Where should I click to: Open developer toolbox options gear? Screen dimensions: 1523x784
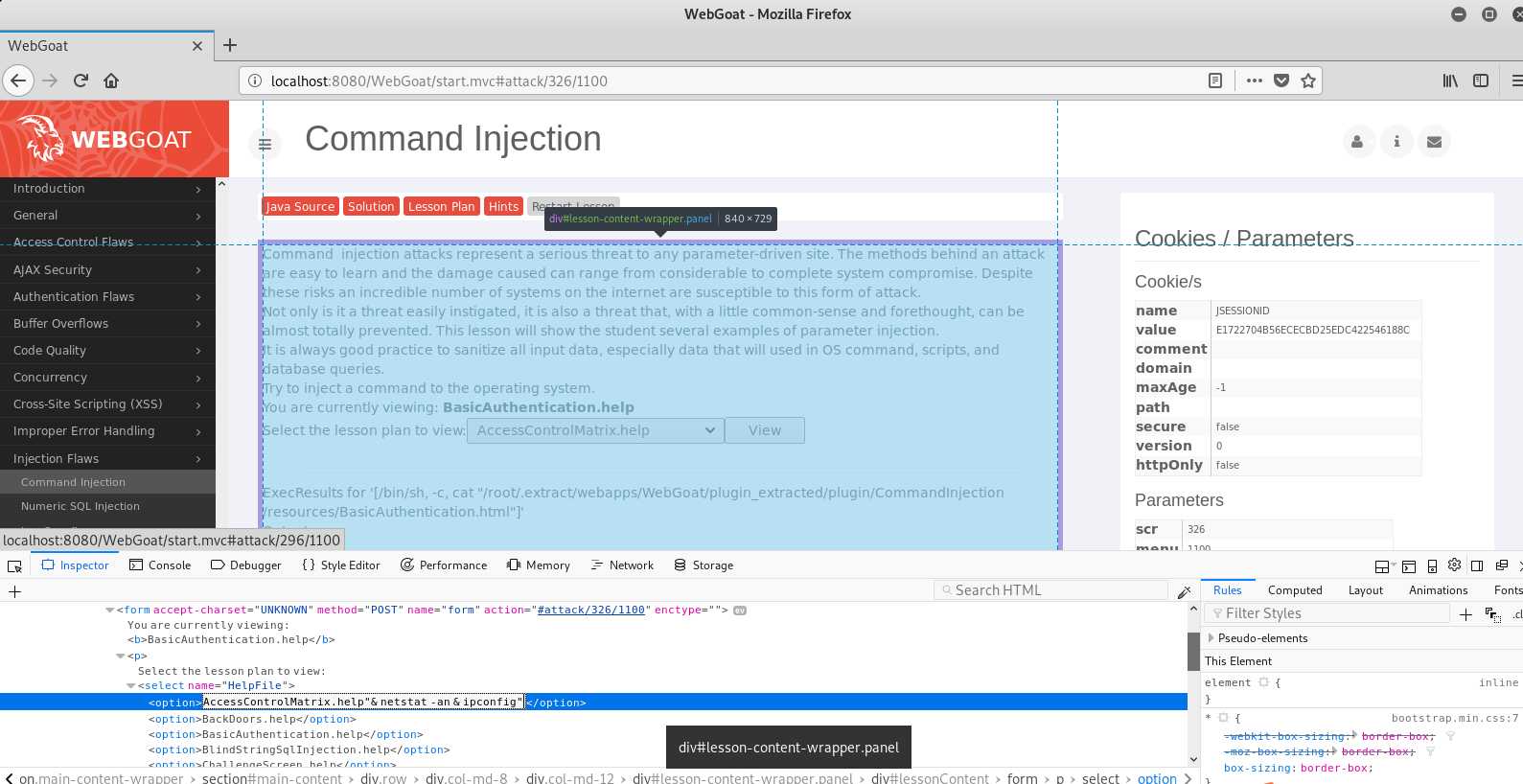(x=1455, y=565)
